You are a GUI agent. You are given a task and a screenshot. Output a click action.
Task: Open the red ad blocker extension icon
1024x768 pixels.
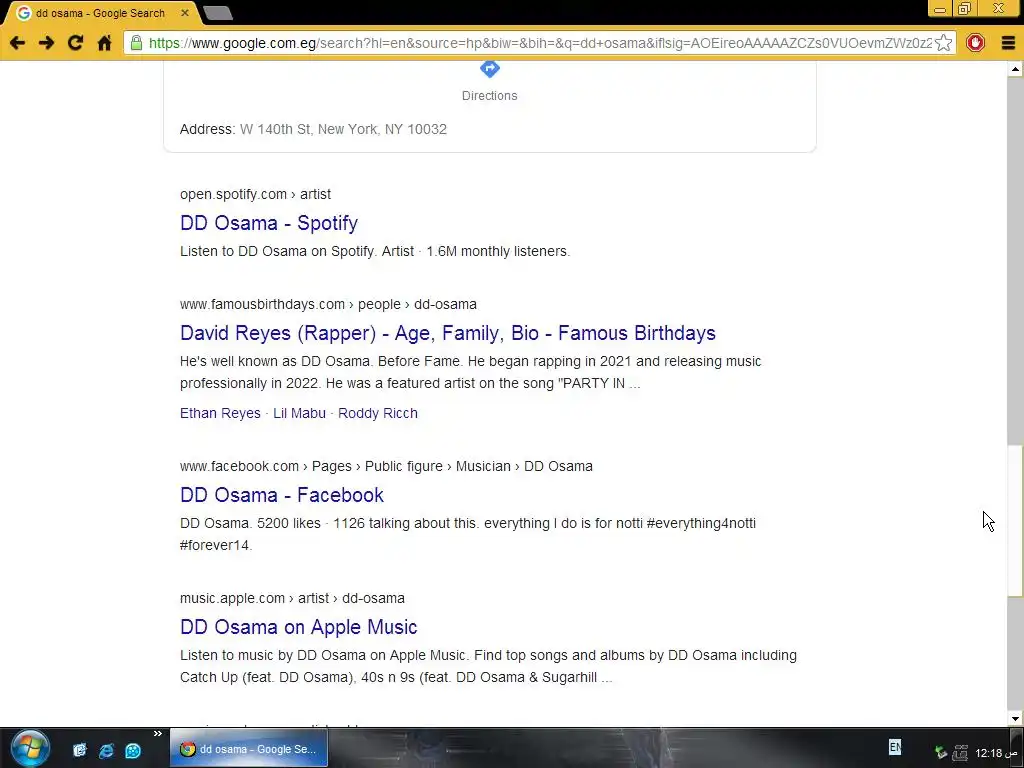click(975, 43)
